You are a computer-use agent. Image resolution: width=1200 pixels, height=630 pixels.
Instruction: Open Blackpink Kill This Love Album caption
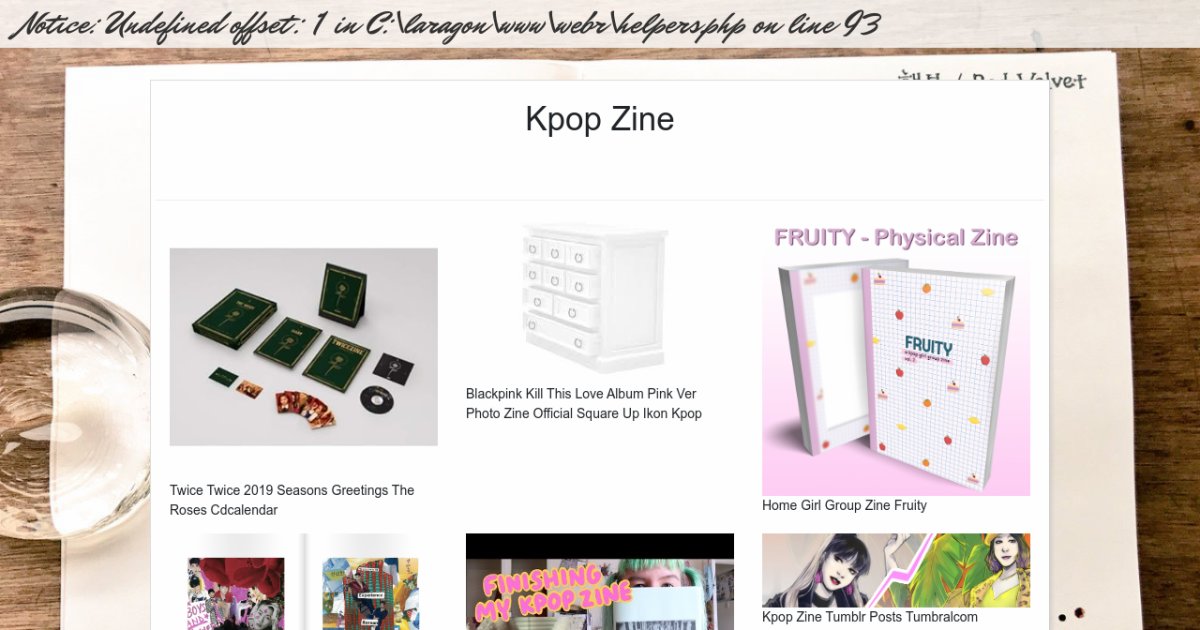[584, 404]
